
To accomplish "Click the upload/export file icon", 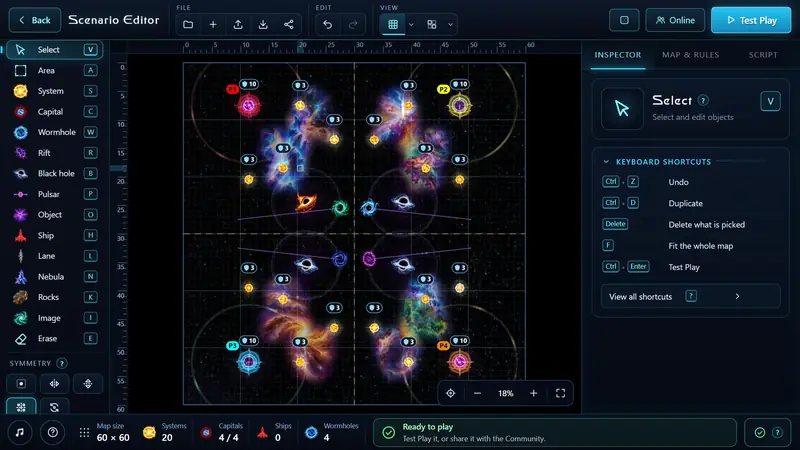I will (x=238, y=24).
